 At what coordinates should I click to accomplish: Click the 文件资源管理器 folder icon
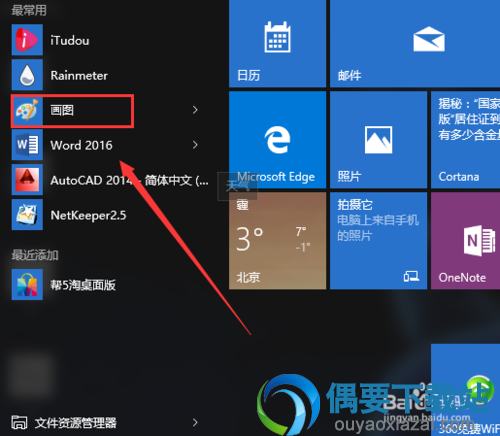(x=19, y=422)
